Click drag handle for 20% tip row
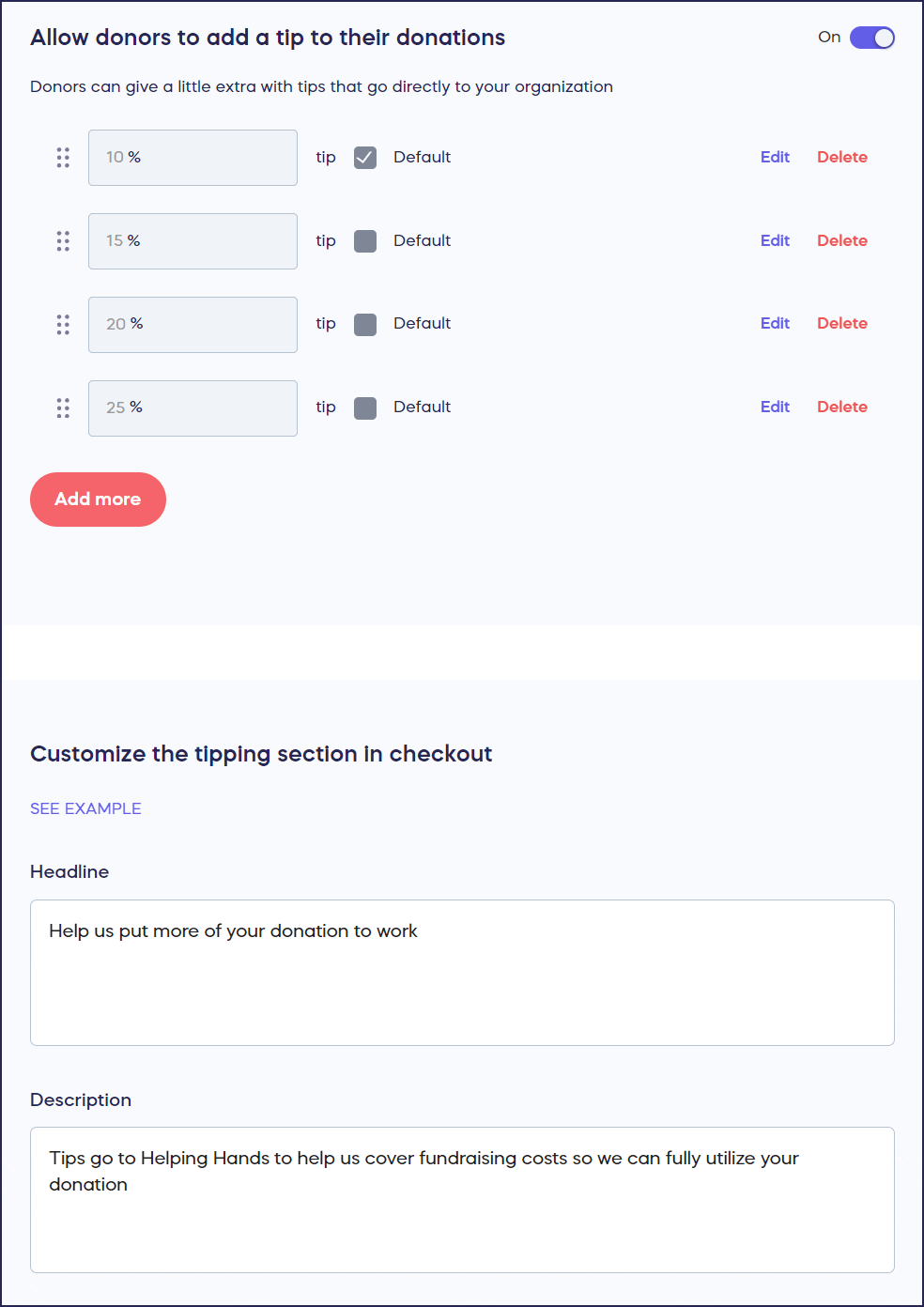Viewport: 924px width, 1307px height. [63, 325]
